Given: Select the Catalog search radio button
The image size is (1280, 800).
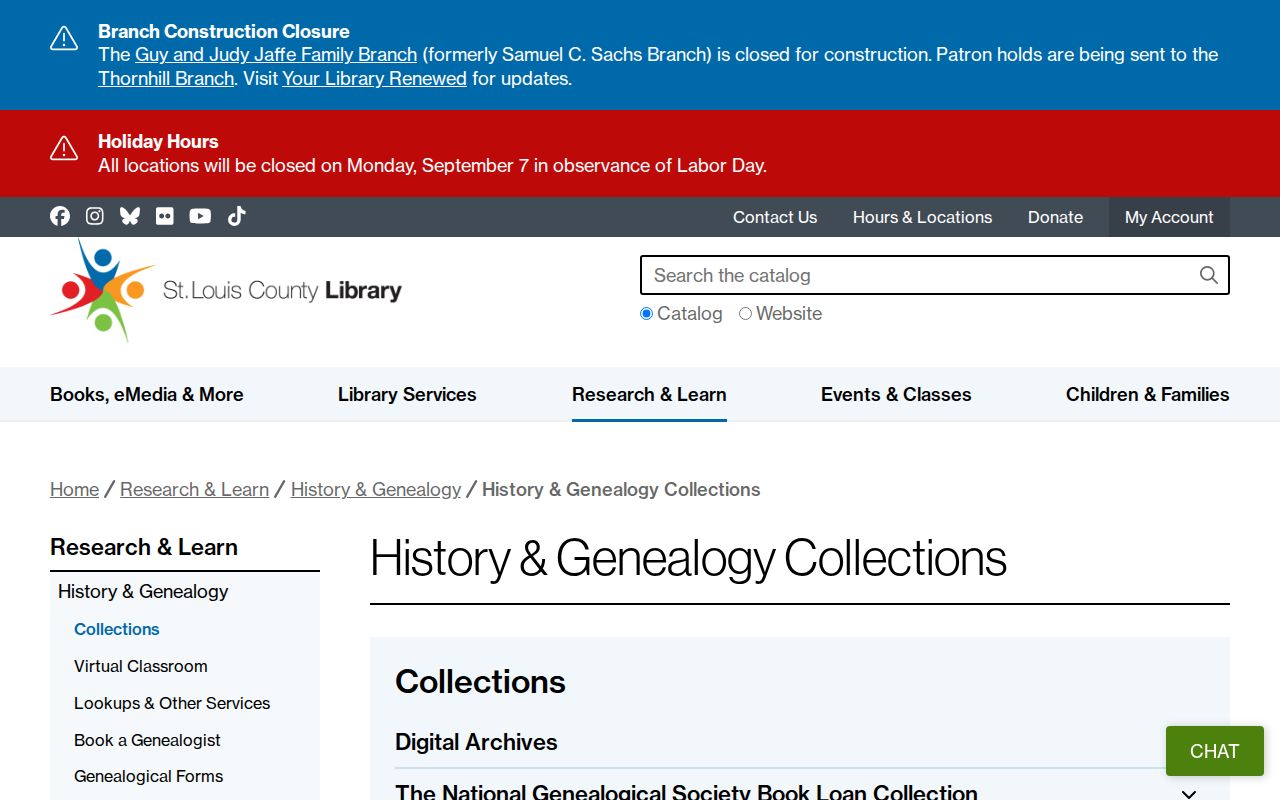Looking at the screenshot, I should click(x=647, y=314).
